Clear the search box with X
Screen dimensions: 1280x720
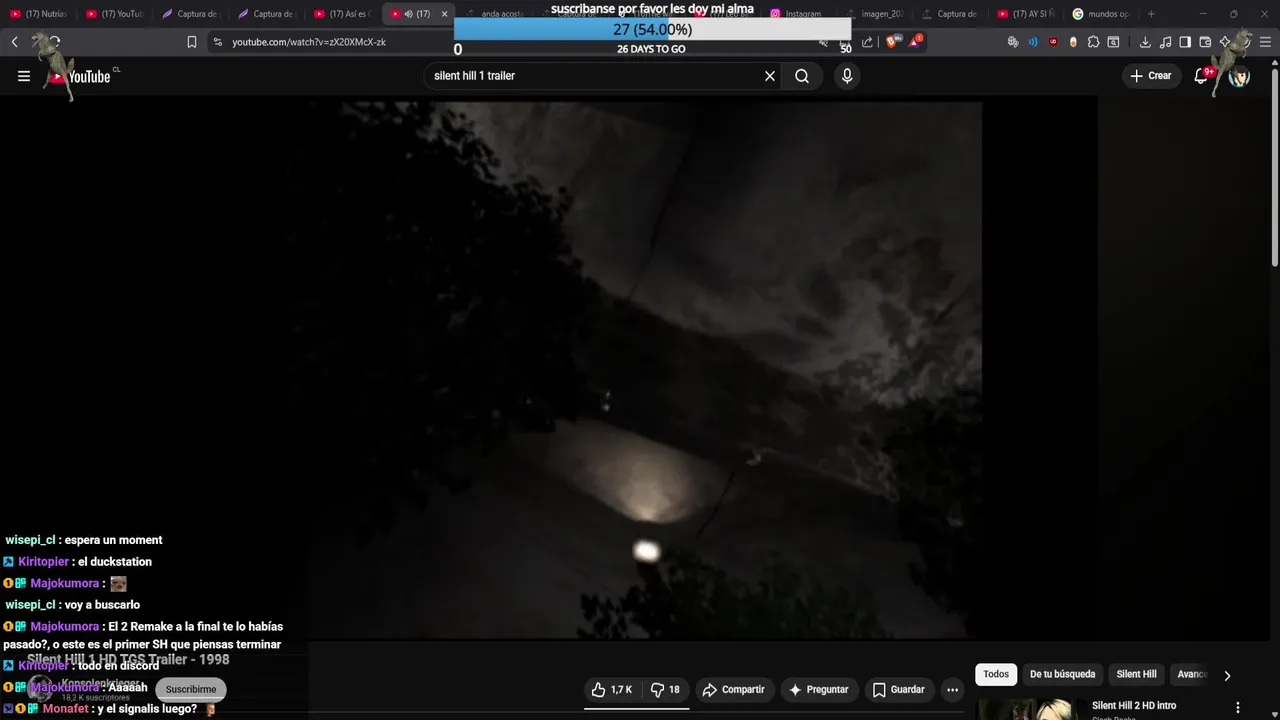770,76
